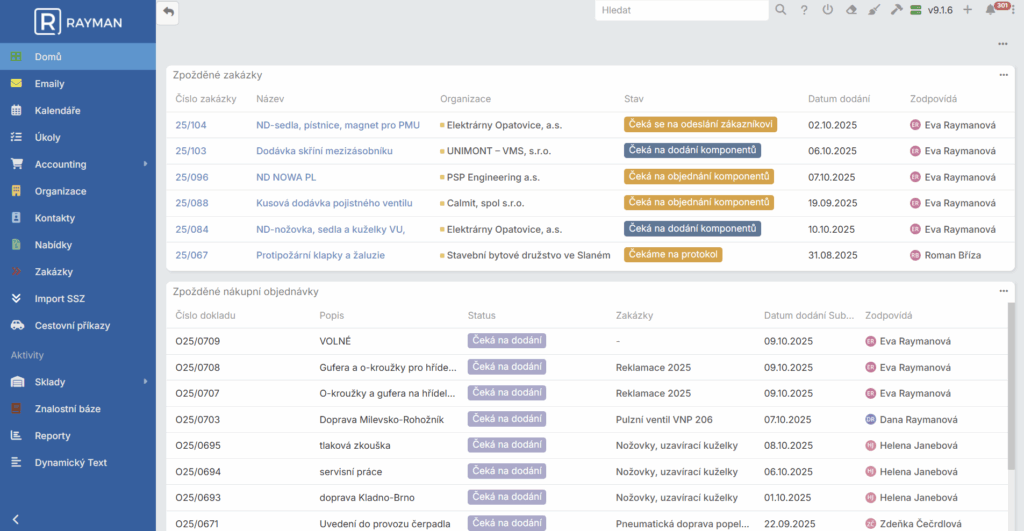Open options menu of Zpožděné nákupní objednávky
Viewport: 1024px width, 531px height.
click(1003, 291)
